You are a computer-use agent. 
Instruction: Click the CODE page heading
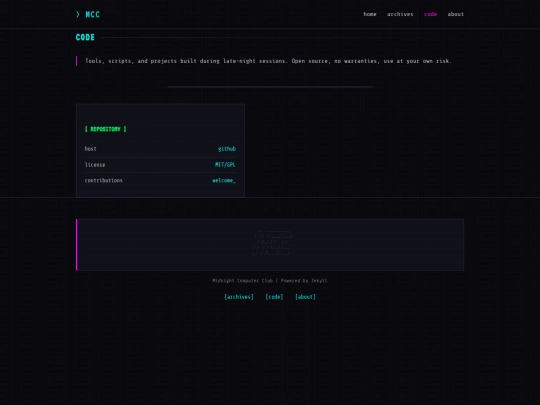click(x=85, y=37)
